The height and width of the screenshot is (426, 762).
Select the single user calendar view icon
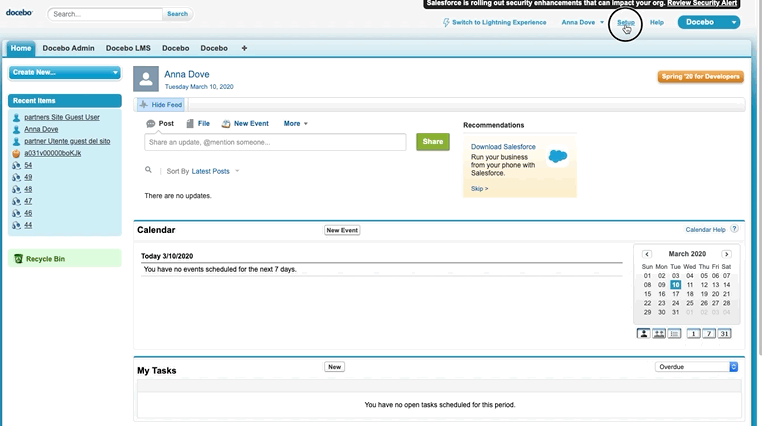(643, 333)
